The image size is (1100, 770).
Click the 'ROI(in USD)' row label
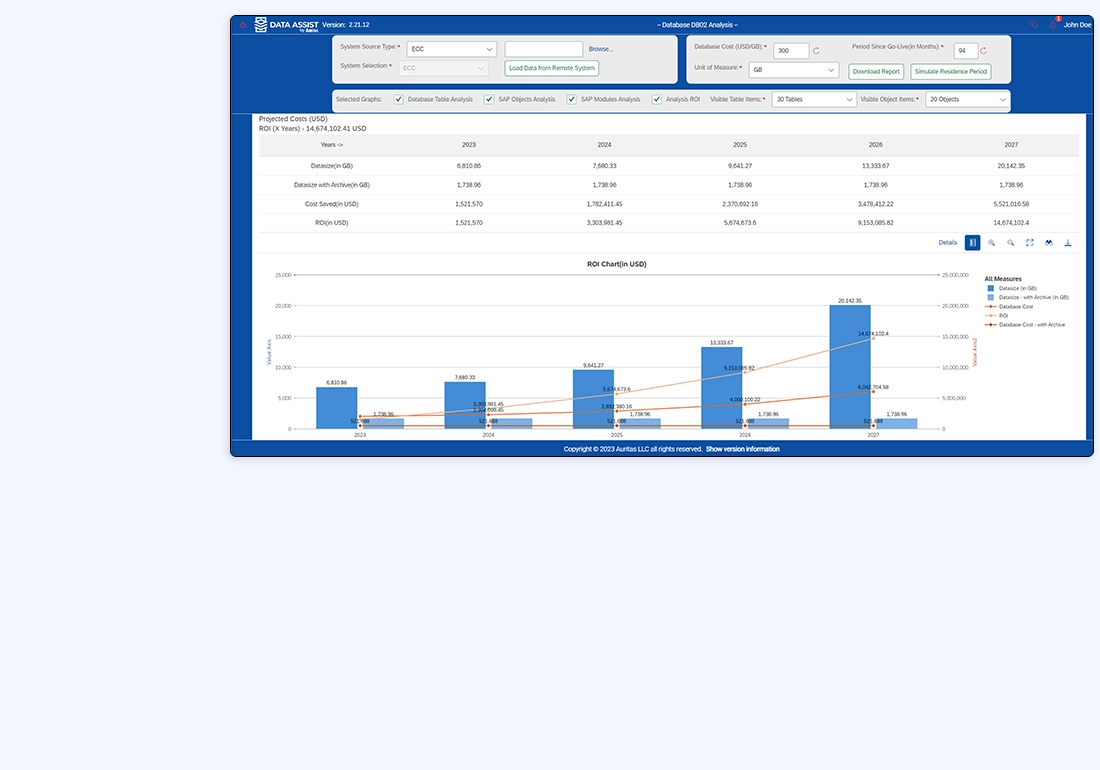tap(331, 223)
